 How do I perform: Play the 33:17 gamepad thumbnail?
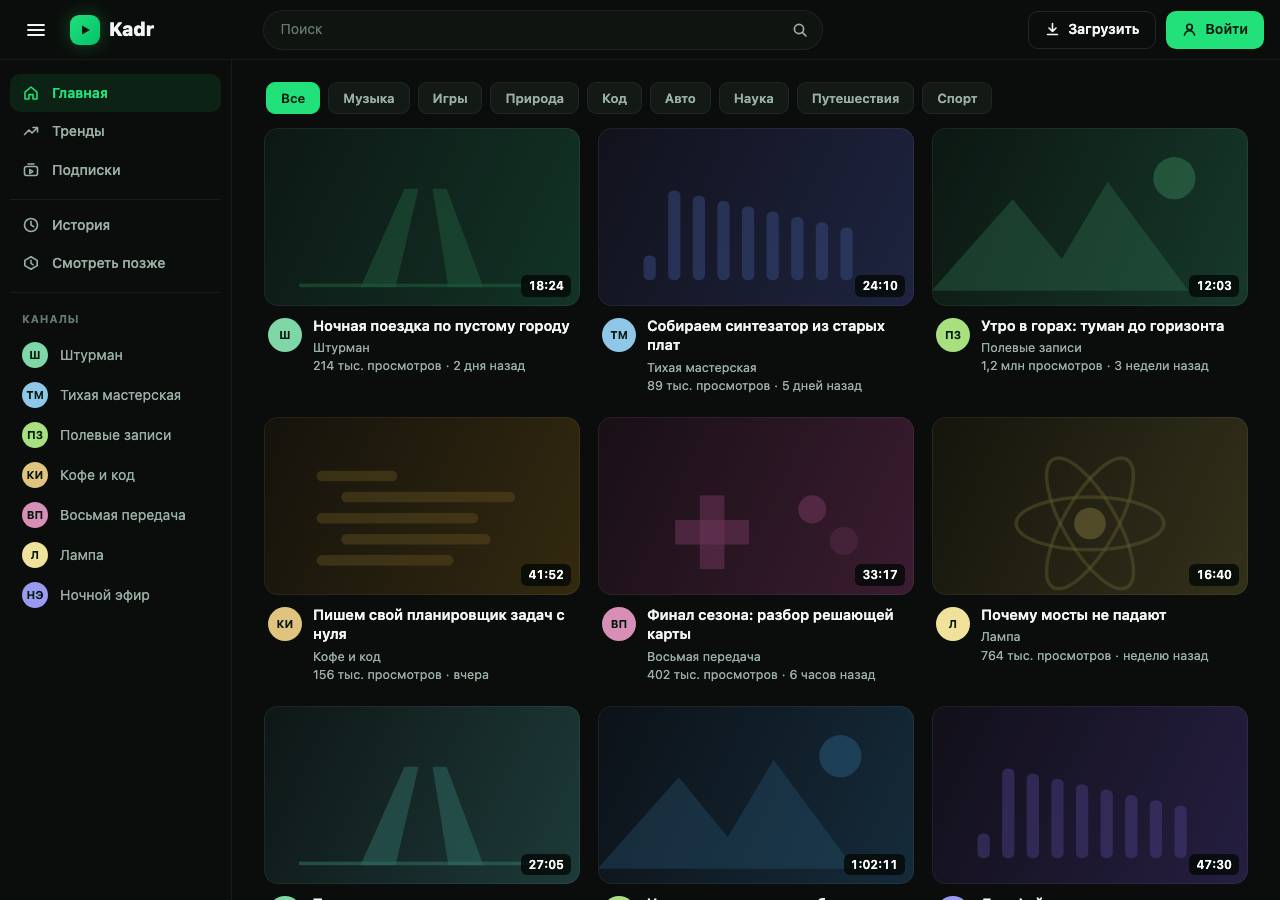click(756, 506)
